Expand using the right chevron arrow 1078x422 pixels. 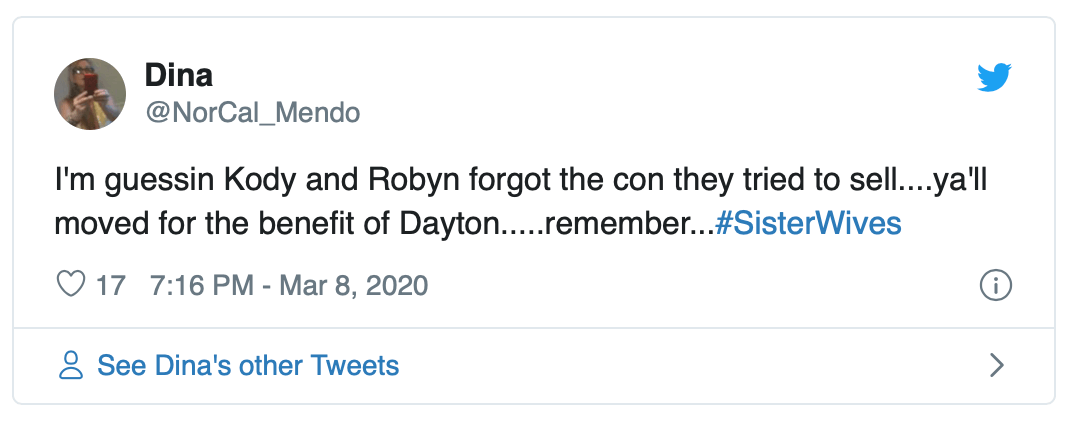click(996, 366)
